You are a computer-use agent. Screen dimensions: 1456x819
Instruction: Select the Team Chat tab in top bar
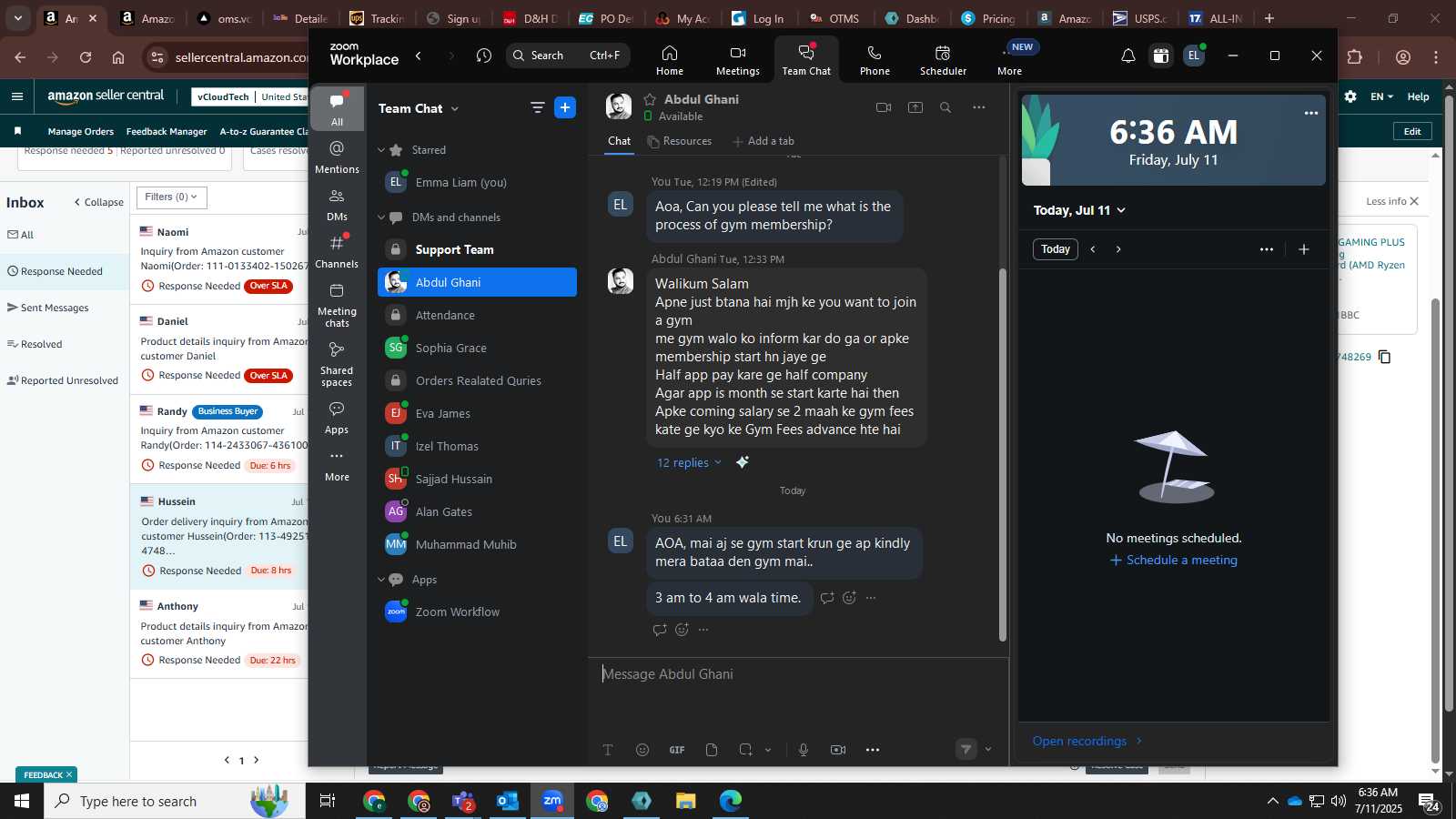(x=806, y=60)
